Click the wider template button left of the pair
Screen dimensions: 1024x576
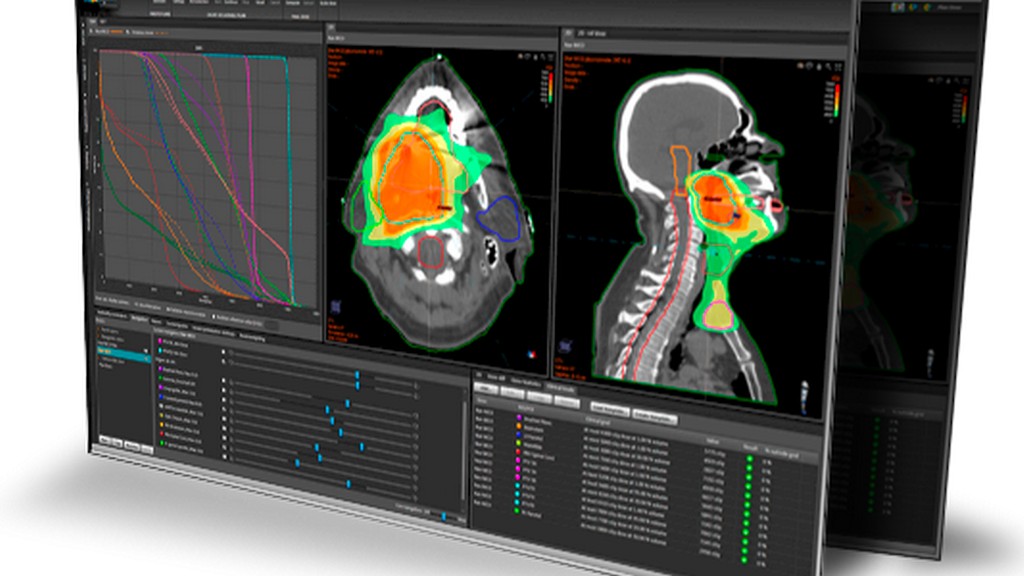tap(609, 411)
